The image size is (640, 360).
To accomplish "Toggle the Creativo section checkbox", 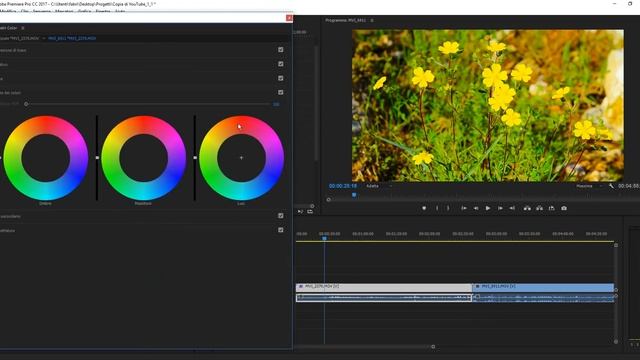I will pos(280,64).
